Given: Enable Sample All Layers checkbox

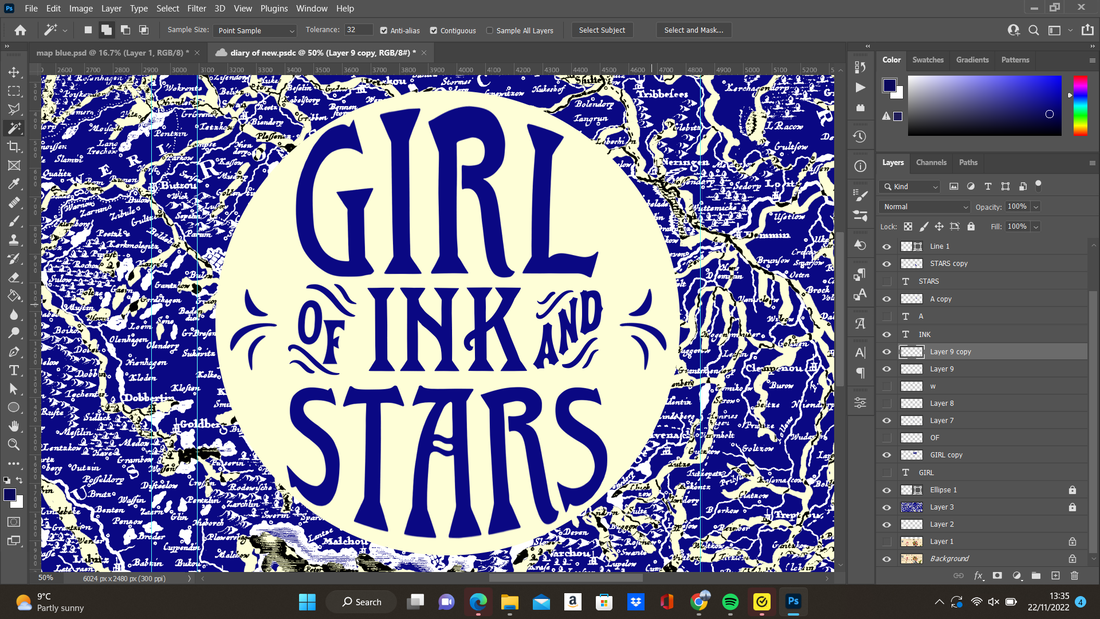Looking at the screenshot, I should point(490,30).
